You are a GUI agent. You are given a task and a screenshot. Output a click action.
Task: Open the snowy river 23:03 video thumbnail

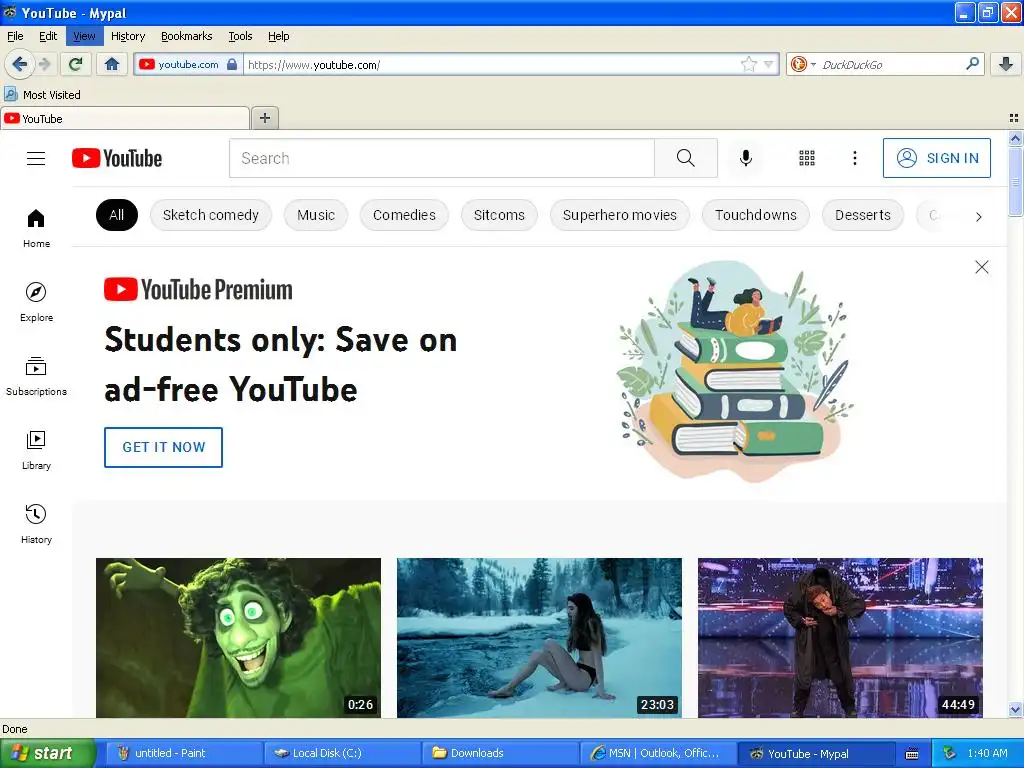(539, 638)
